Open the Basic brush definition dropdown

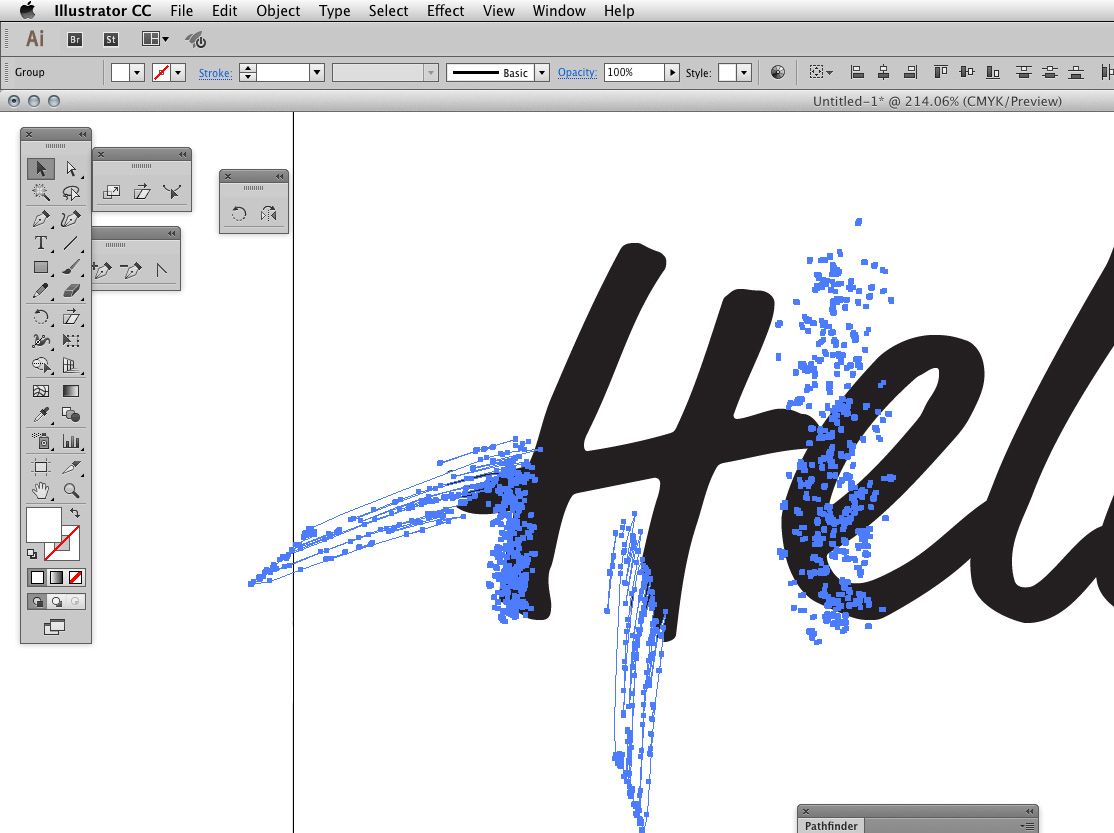pos(541,71)
